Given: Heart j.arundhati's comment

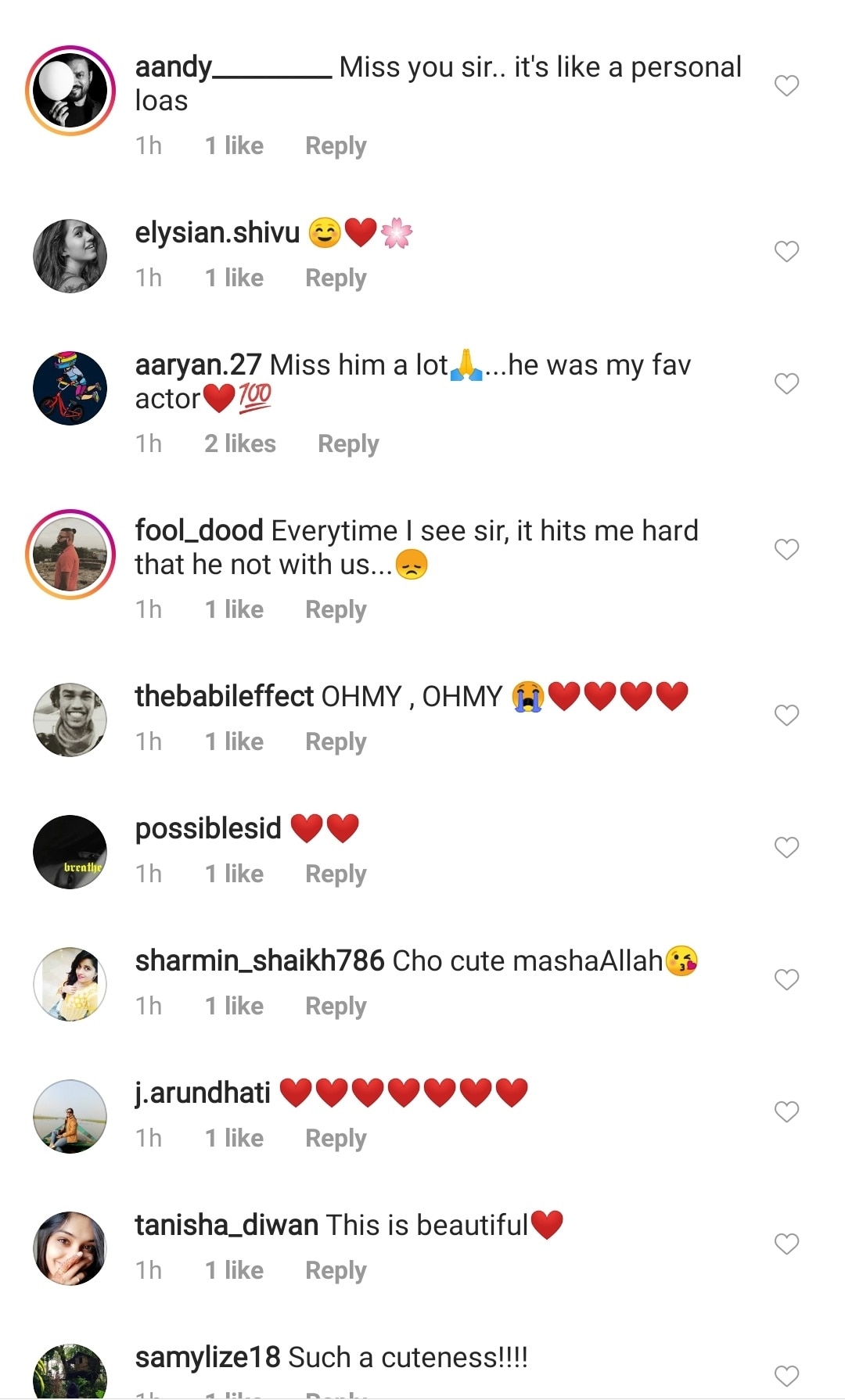Looking at the screenshot, I should click(x=786, y=1111).
